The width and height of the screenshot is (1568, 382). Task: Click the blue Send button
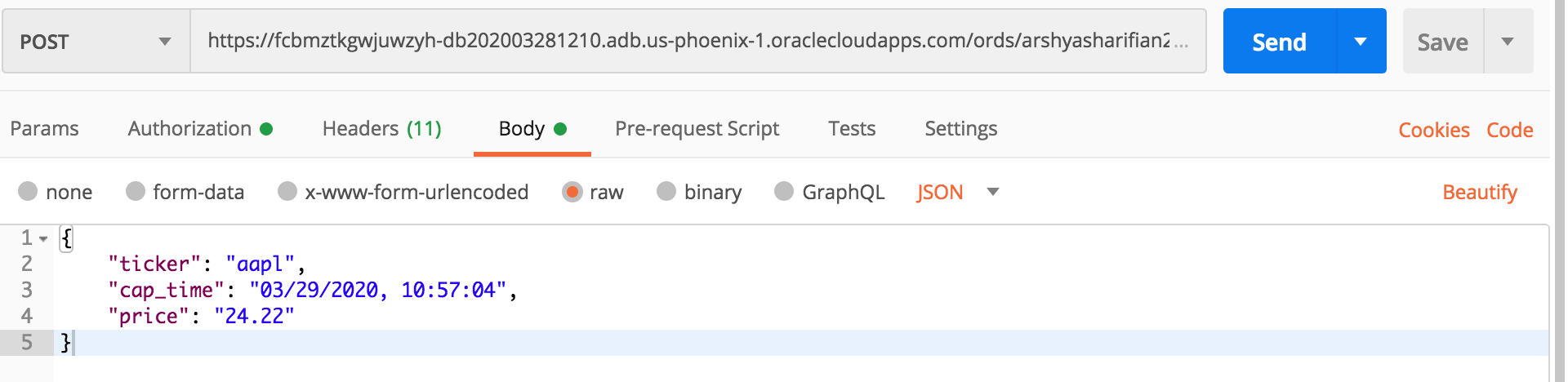(x=1280, y=42)
